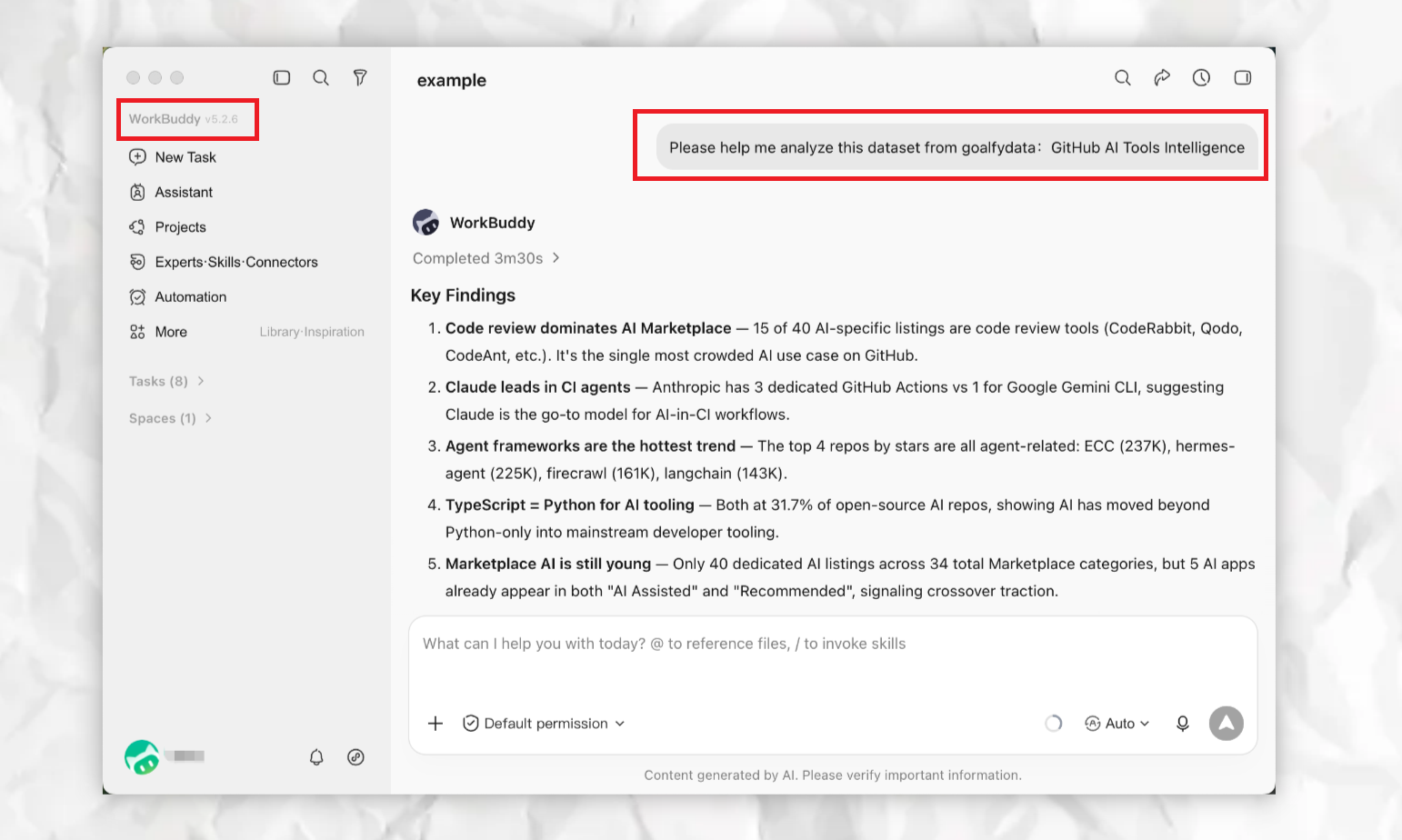Search within the example conversation
Image resolution: width=1402 pixels, height=840 pixels.
(x=1123, y=78)
